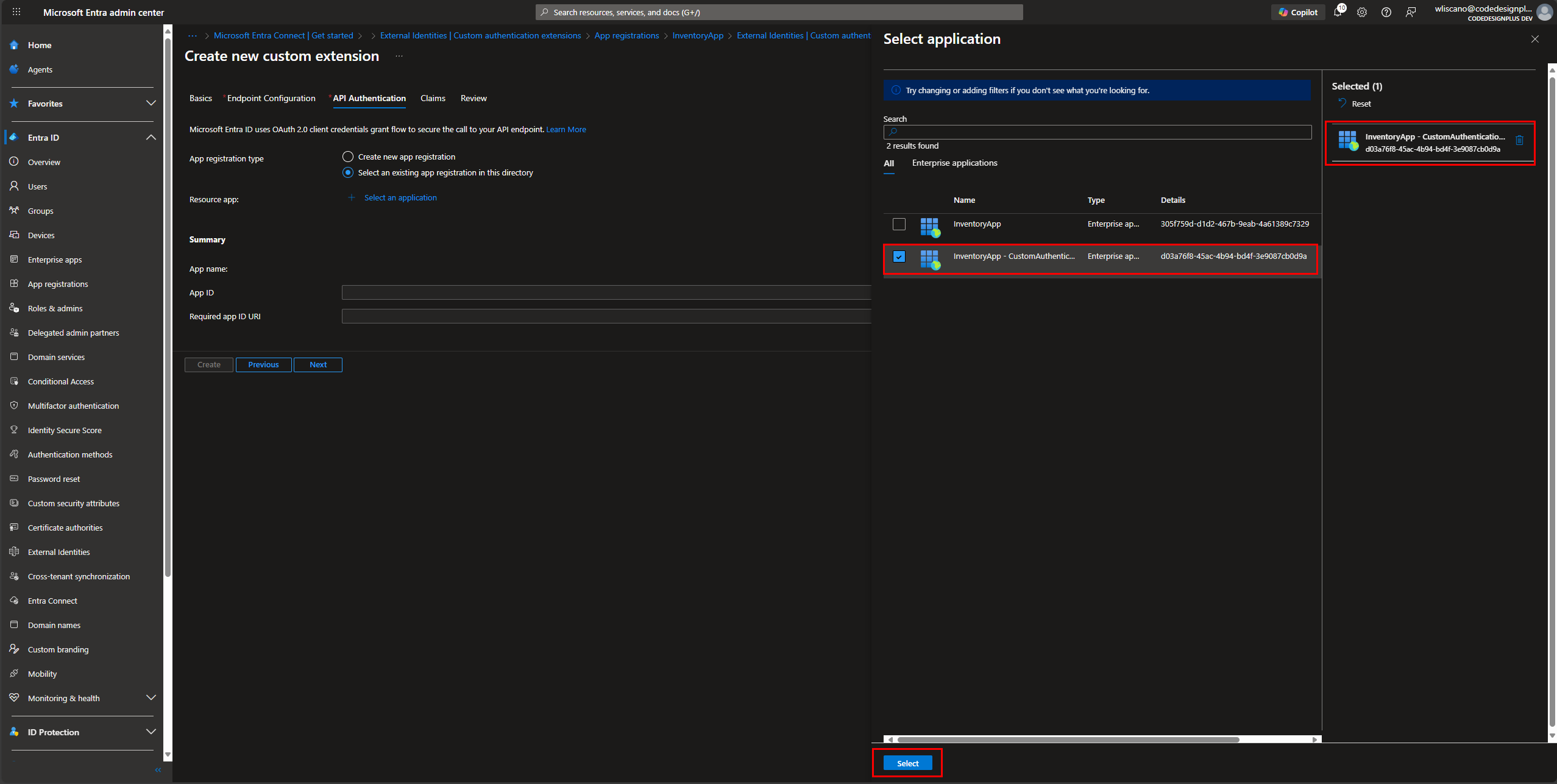Click the Groups sidebar icon
Viewport: 1557px width, 784px height.
point(14,211)
